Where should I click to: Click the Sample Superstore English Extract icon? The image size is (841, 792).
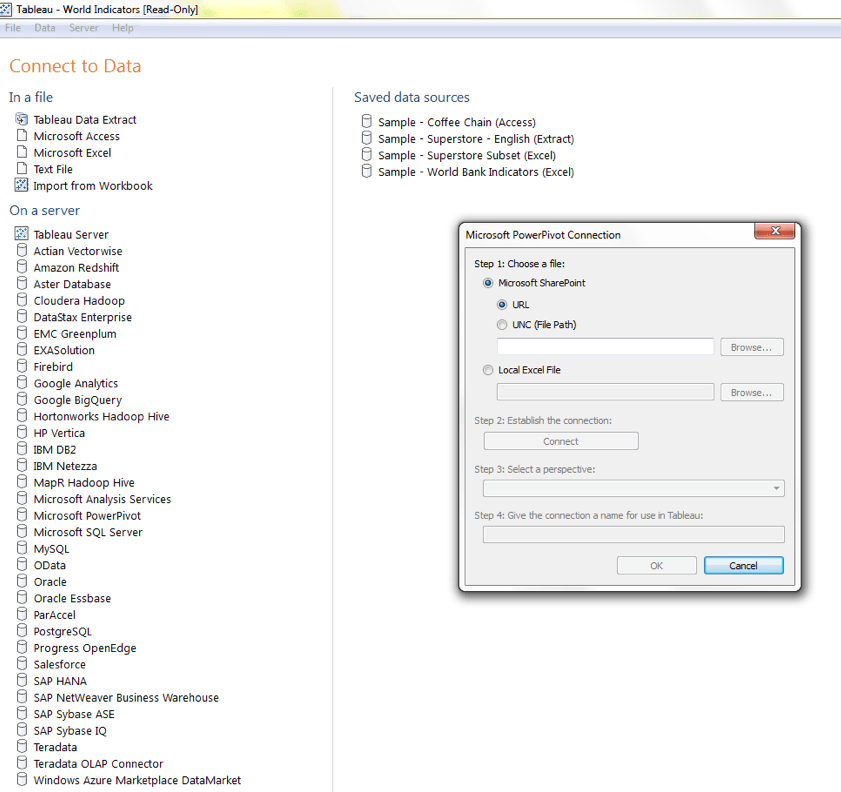pos(366,138)
